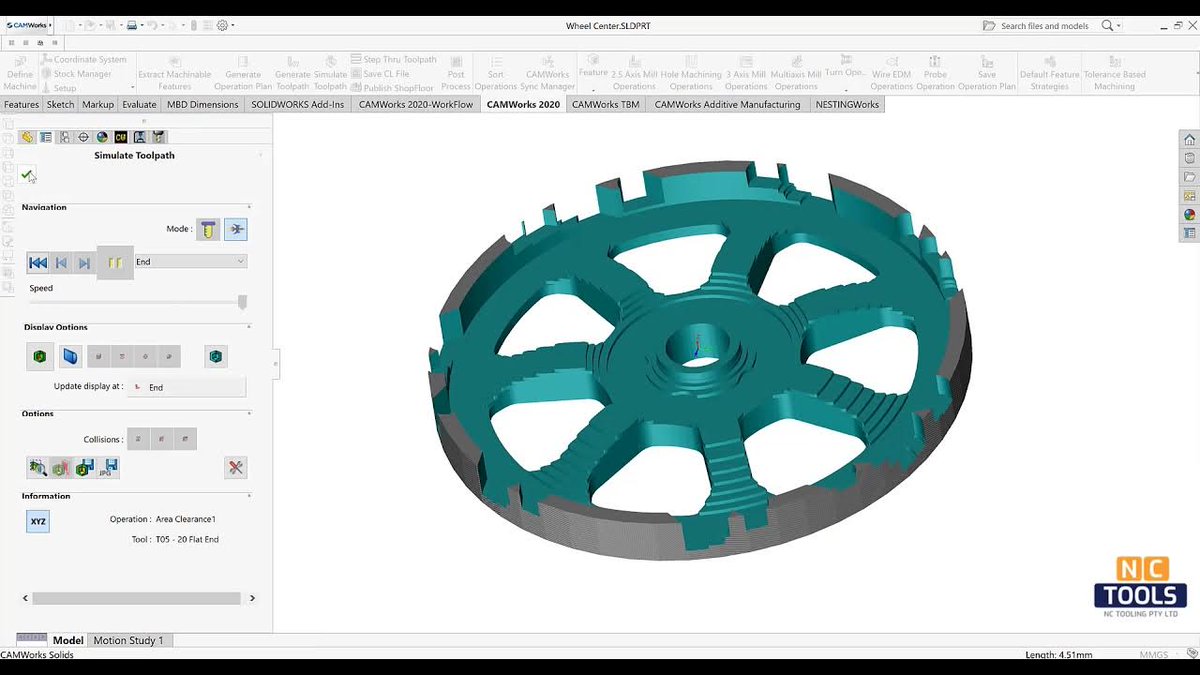Click the second Options icon beside magnifier
The height and width of the screenshot is (675, 1200).
[61, 467]
